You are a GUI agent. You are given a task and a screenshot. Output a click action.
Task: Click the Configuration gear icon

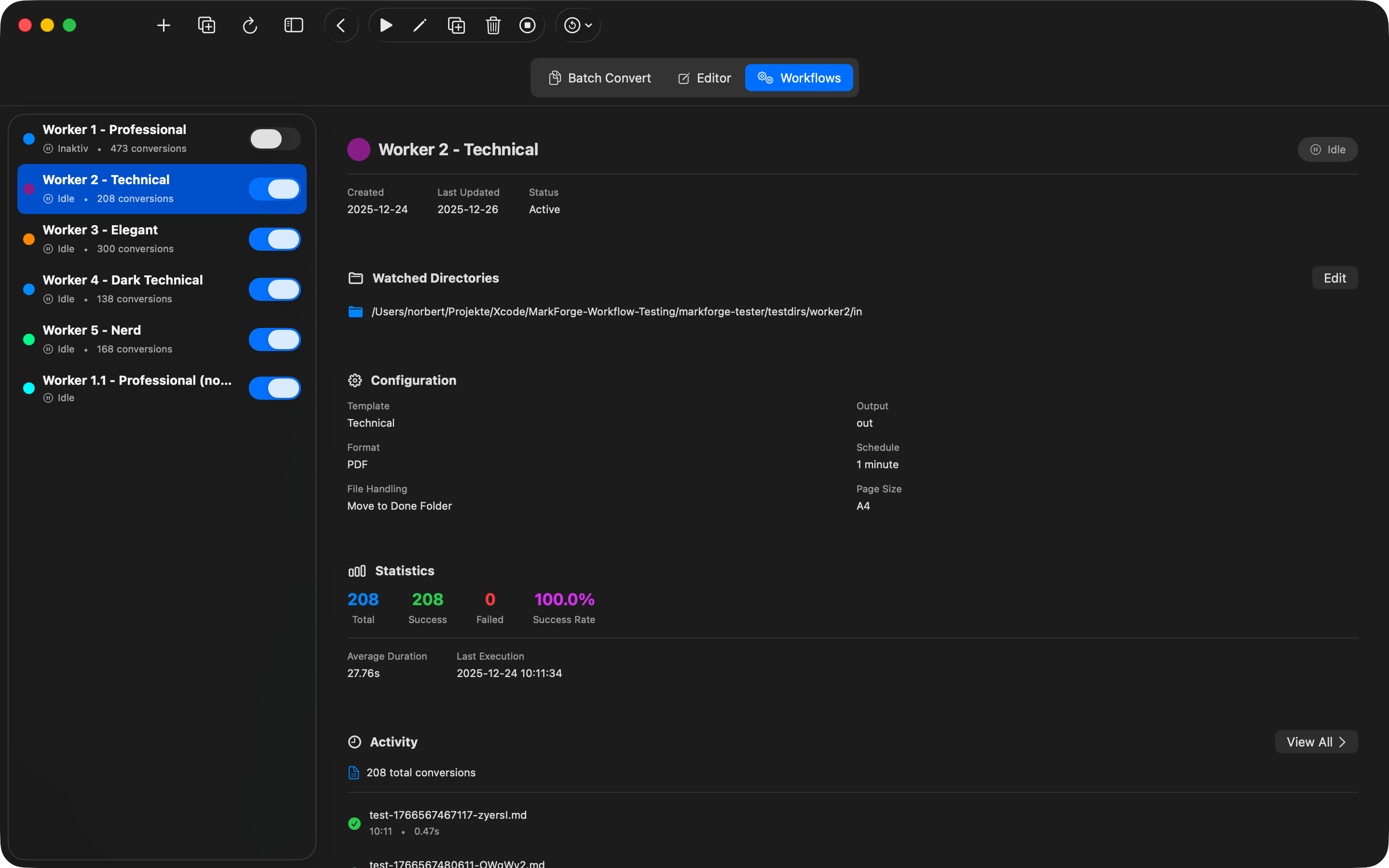click(x=354, y=380)
